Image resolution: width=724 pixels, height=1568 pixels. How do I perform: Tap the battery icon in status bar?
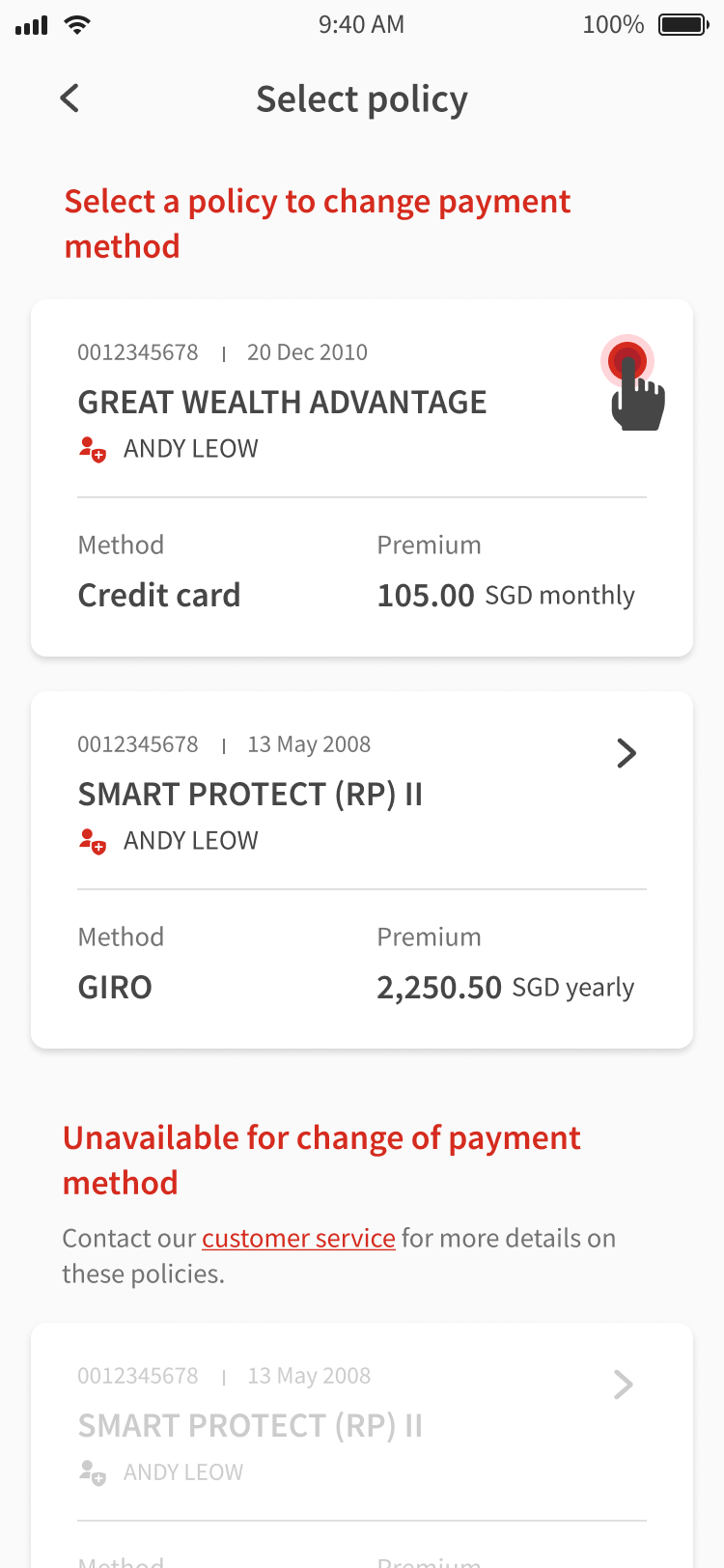coord(683,25)
